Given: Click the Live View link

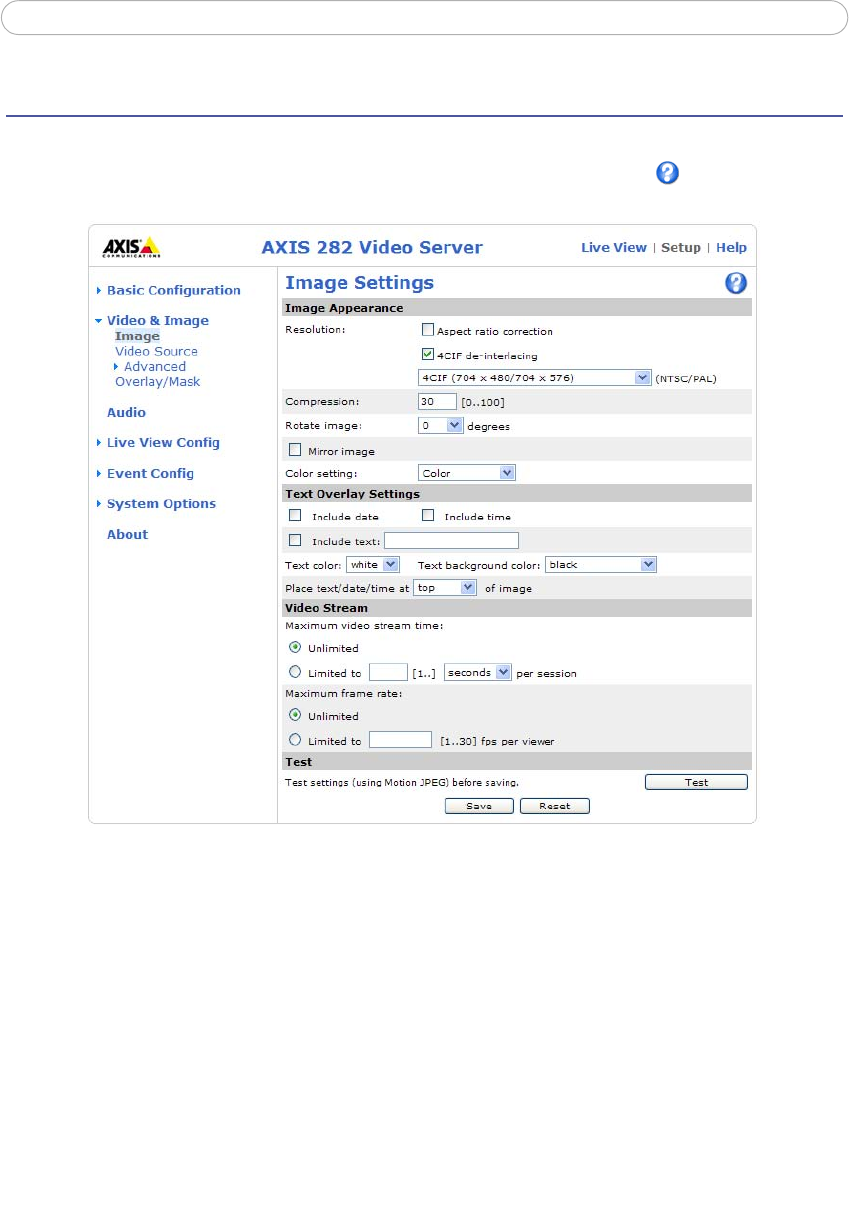Looking at the screenshot, I should [x=613, y=247].
